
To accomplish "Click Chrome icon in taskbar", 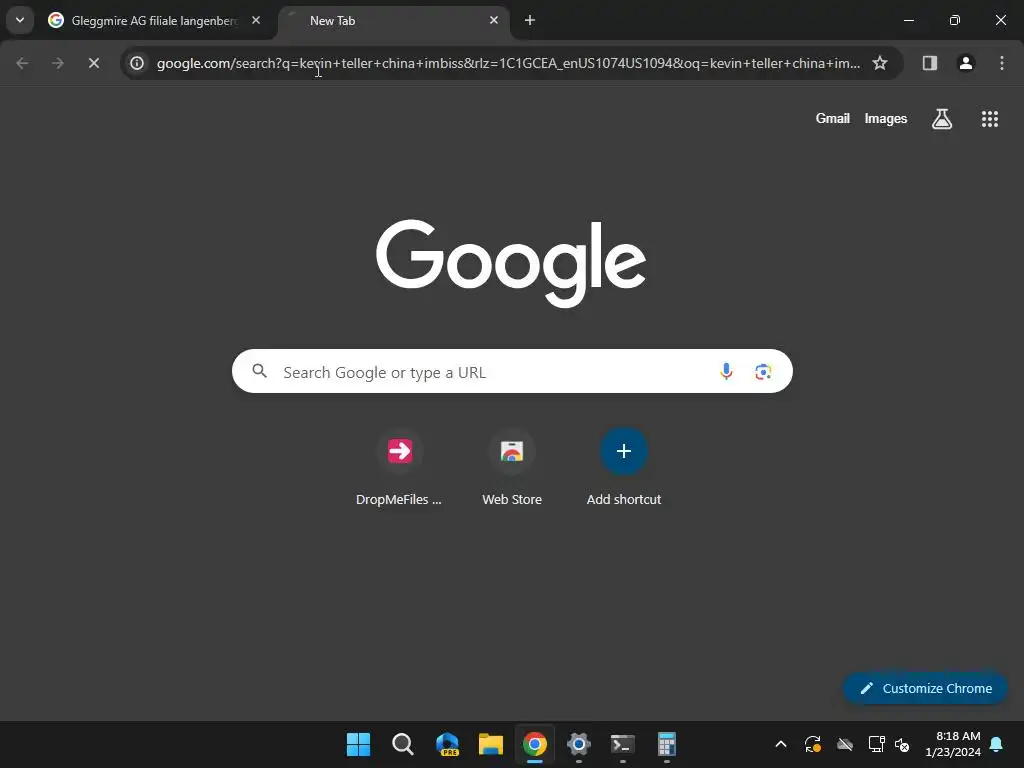I will pos(534,744).
